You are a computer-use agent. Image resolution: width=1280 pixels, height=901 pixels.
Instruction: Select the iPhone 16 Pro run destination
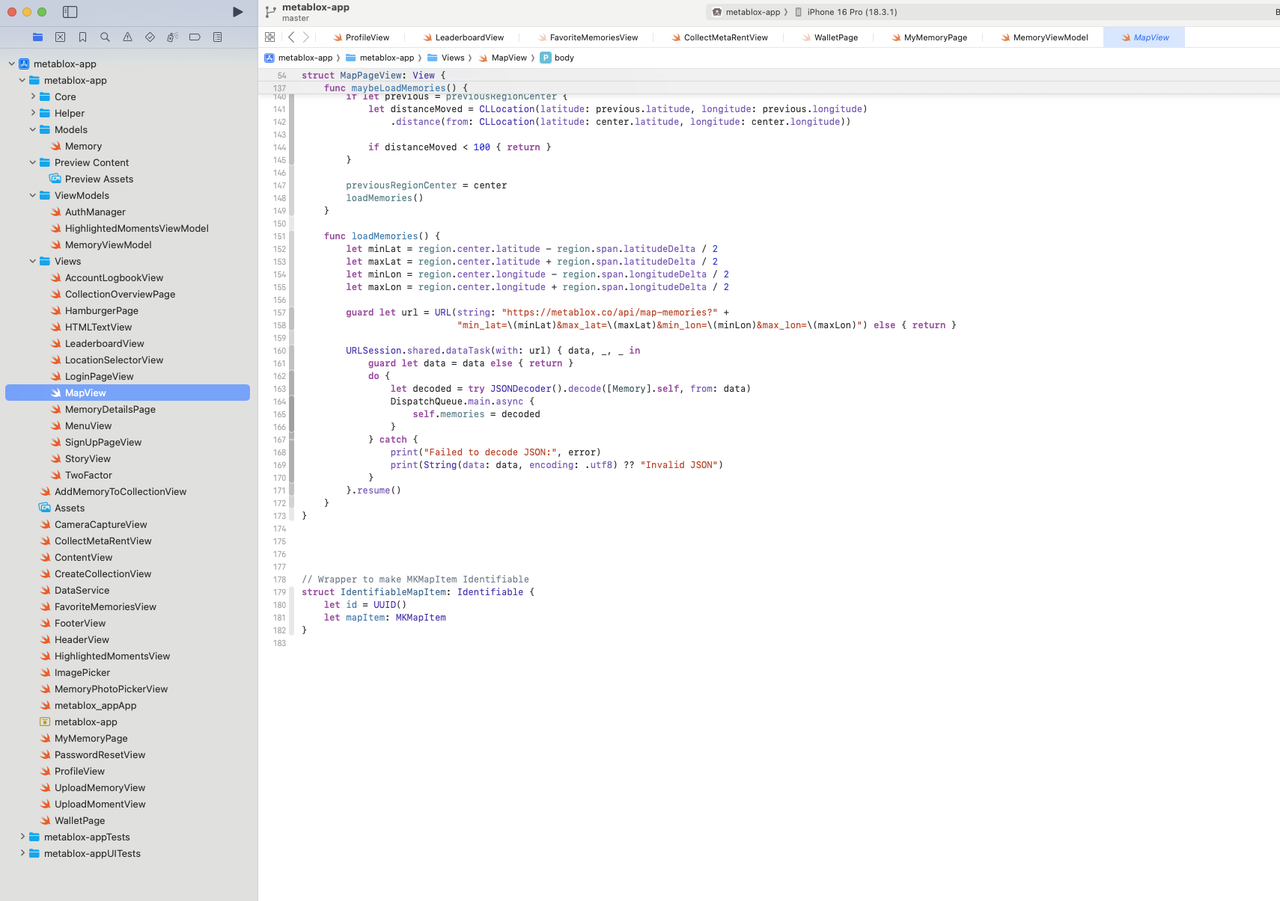[x=846, y=12]
